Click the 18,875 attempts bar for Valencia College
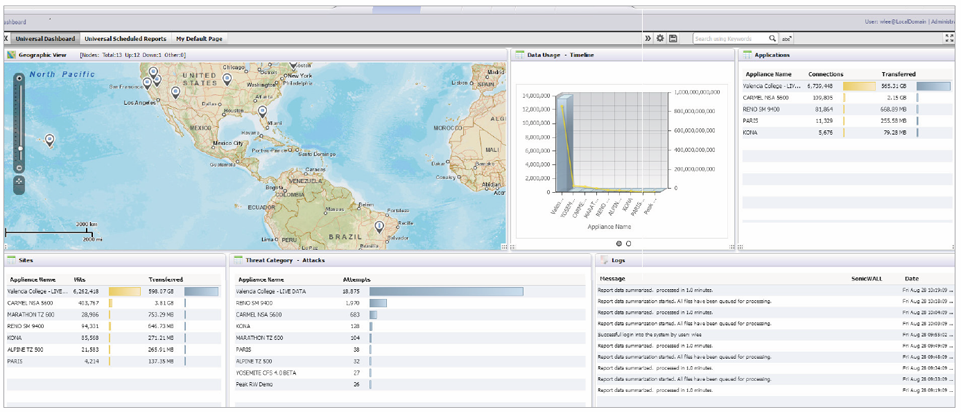The height and width of the screenshot is (412, 961). pos(446,292)
